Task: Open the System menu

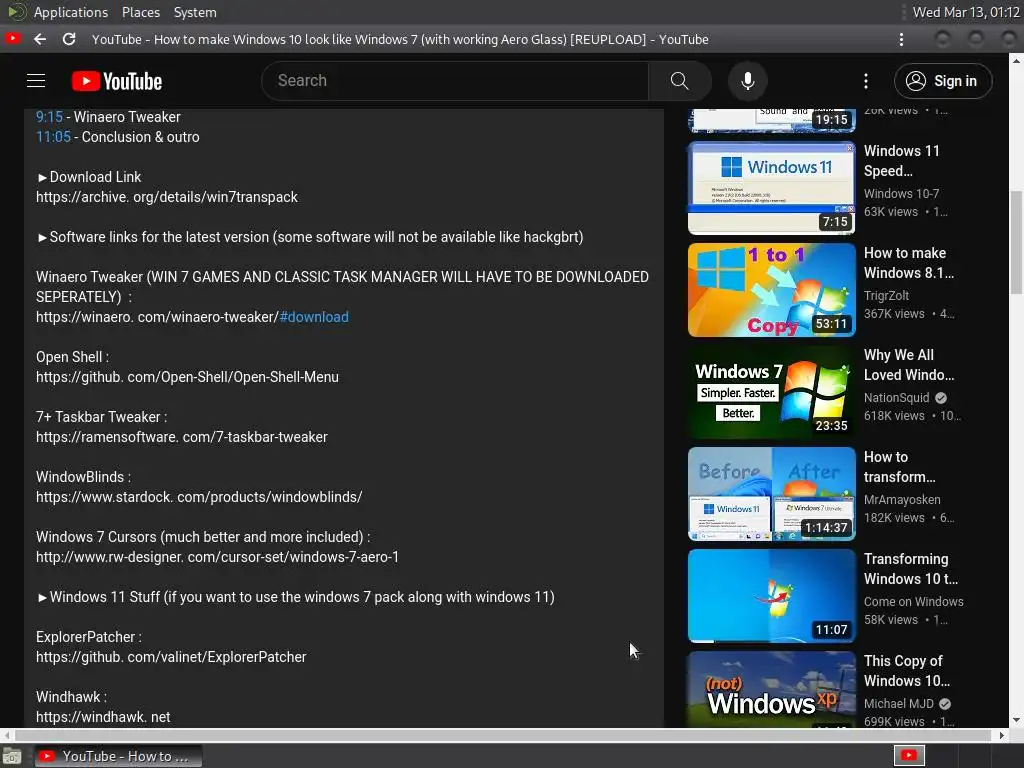Action: [195, 12]
